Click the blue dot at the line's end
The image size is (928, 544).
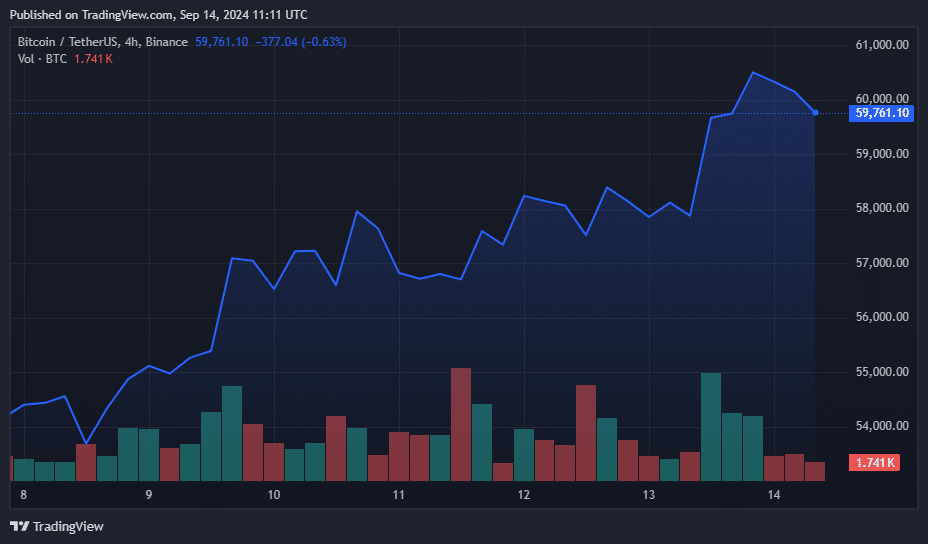815,112
